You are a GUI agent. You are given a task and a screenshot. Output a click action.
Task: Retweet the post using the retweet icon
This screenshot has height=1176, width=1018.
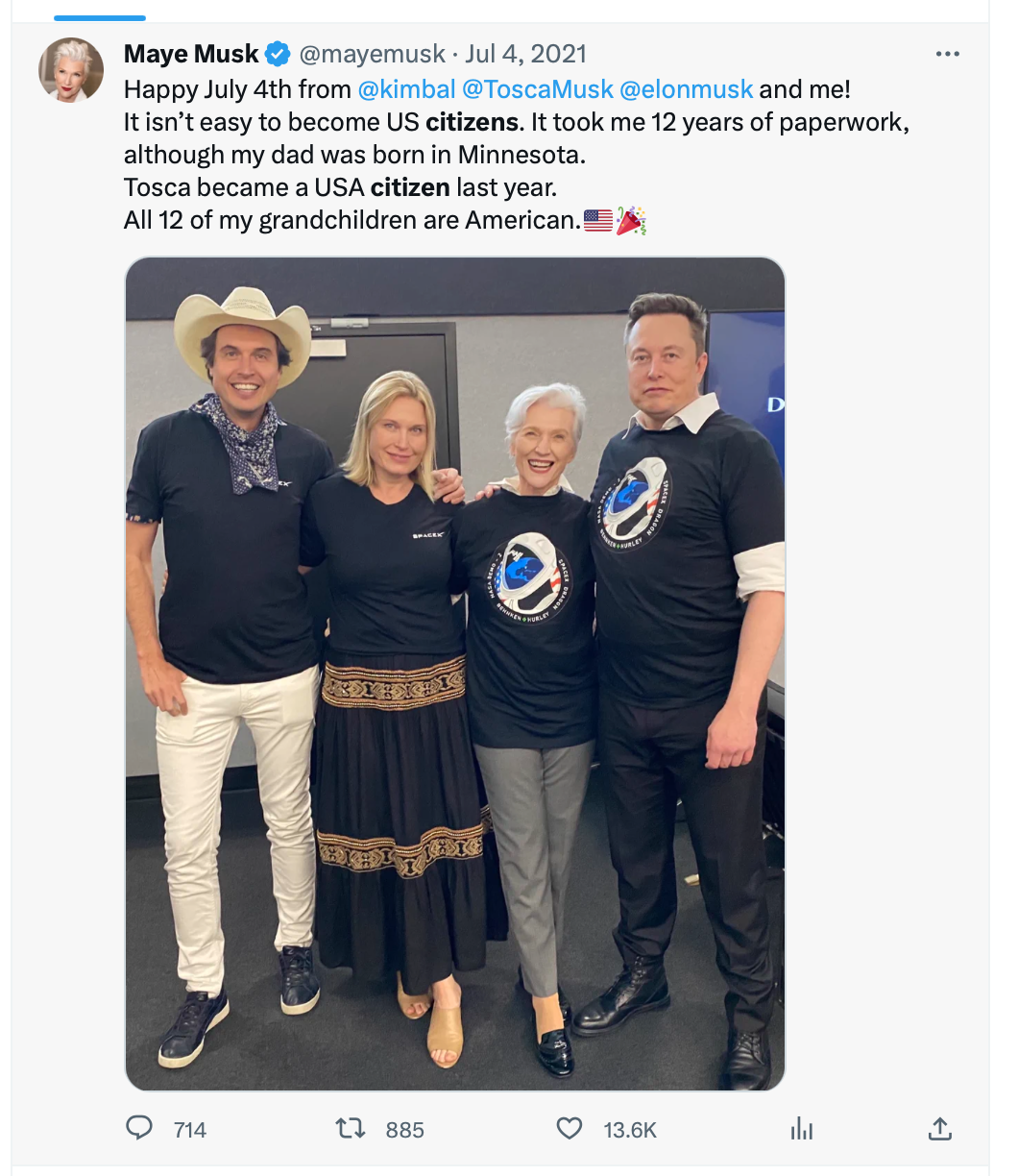click(x=351, y=1128)
